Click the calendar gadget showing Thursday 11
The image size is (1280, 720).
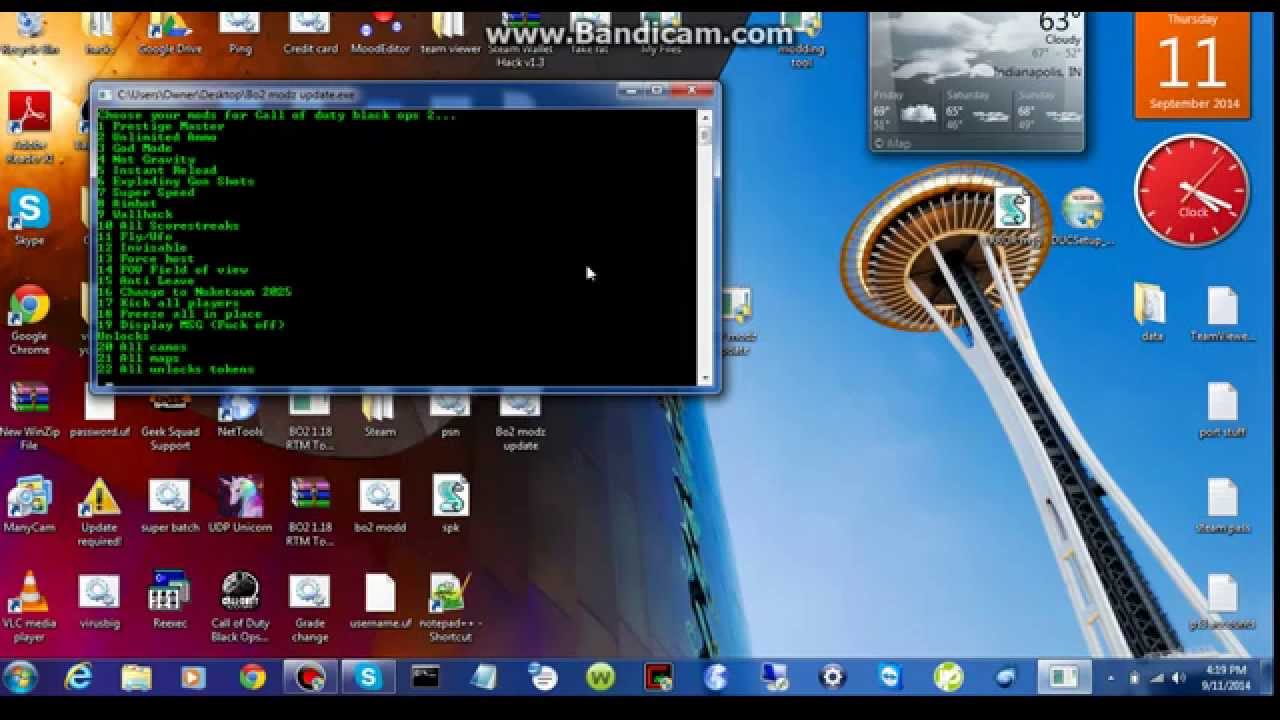[x=1192, y=65]
